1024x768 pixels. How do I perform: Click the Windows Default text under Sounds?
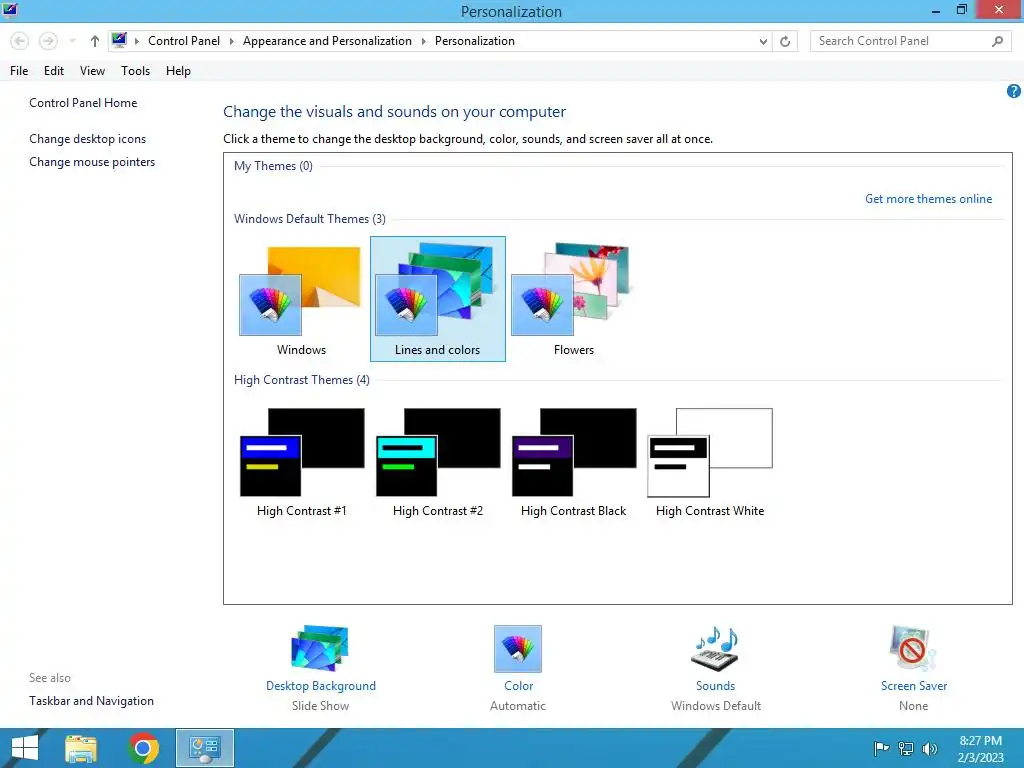716,705
